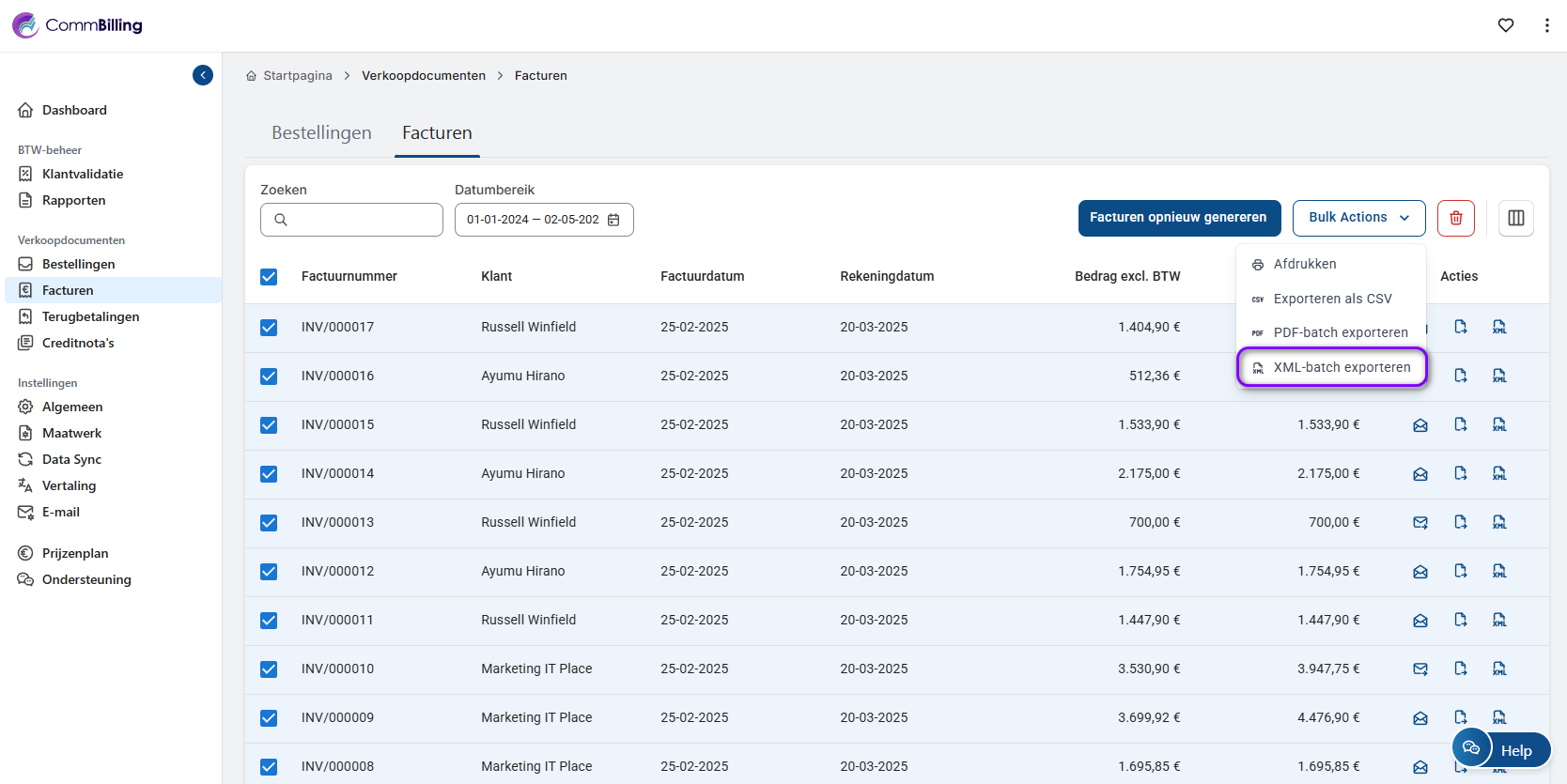Switch to the Bestellingen tab
This screenshot has width=1567, height=784.
(321, 133)
